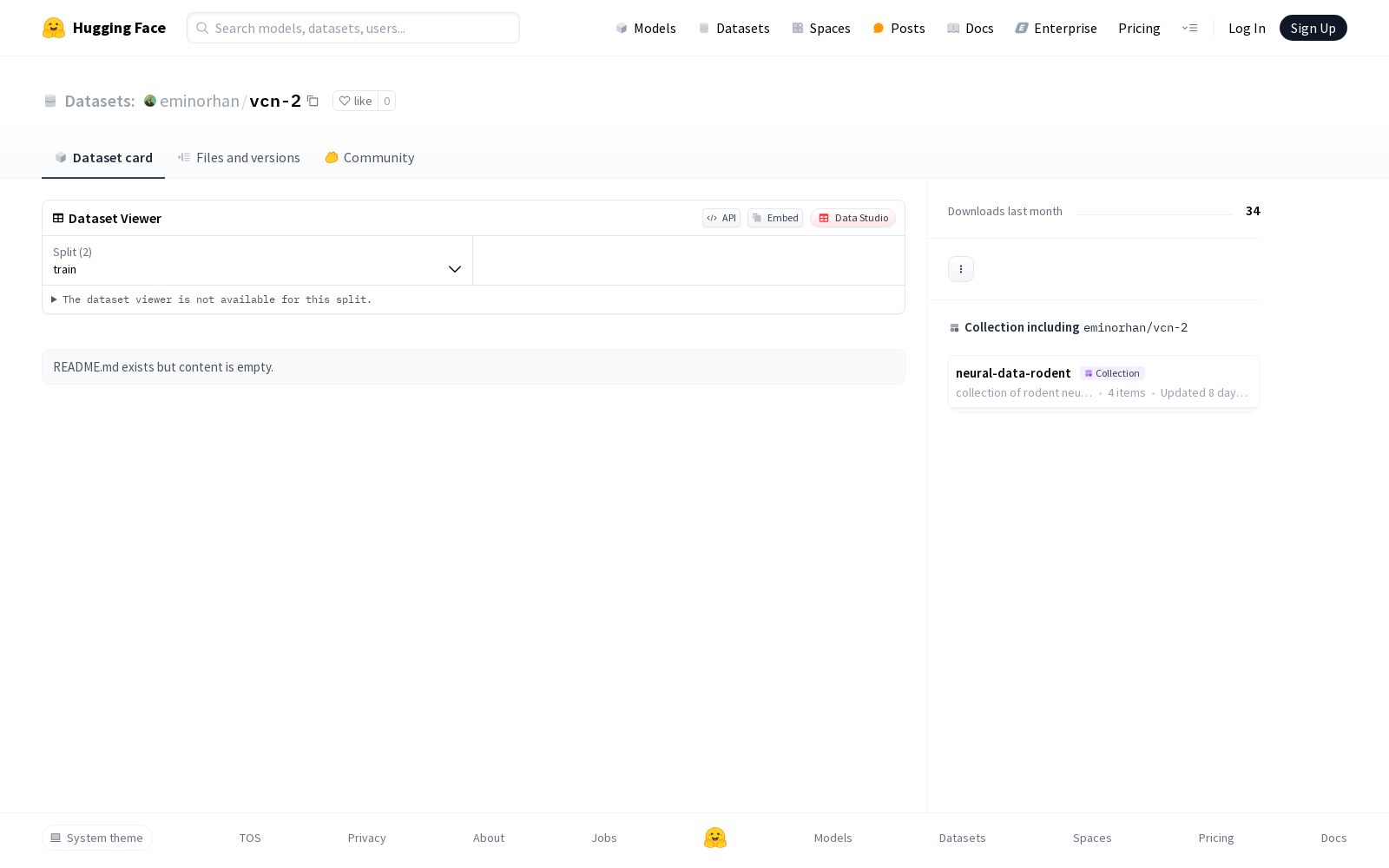Open Datasets in top navigation

click(734, 28)
